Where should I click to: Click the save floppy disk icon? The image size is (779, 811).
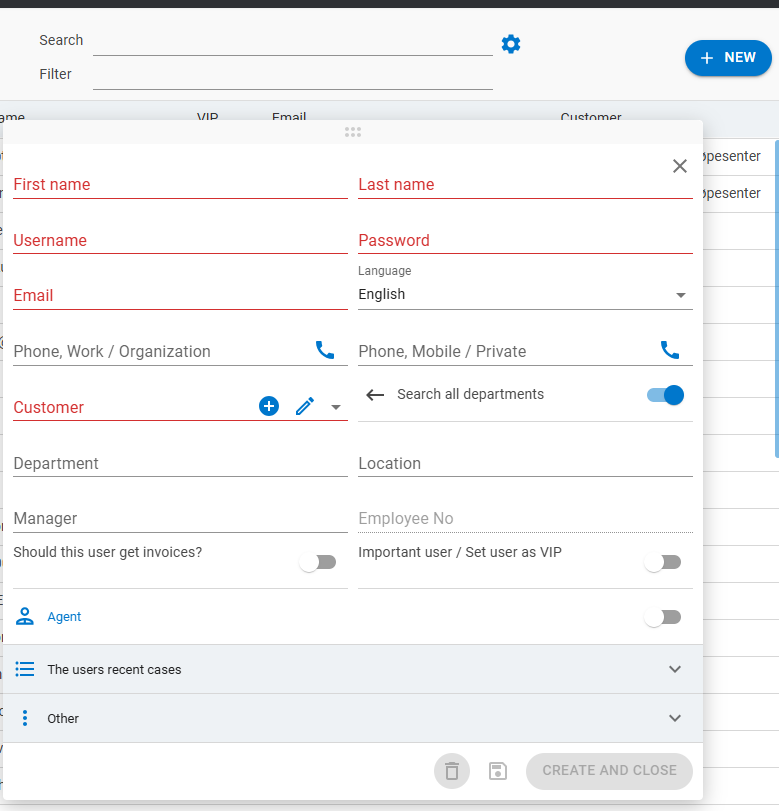pos(498,771)
